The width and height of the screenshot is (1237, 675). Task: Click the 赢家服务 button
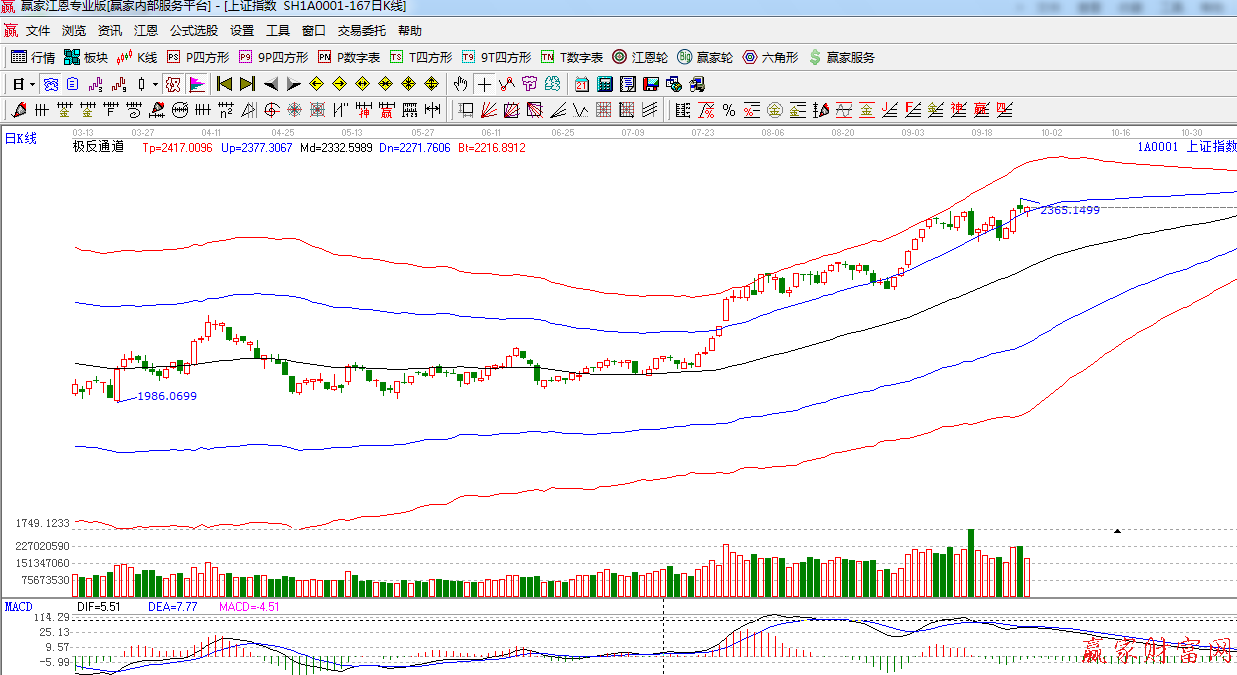841,57
